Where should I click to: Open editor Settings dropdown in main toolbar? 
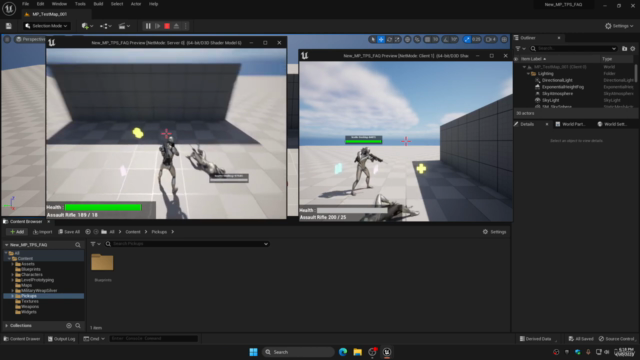[x=619, y=26]
